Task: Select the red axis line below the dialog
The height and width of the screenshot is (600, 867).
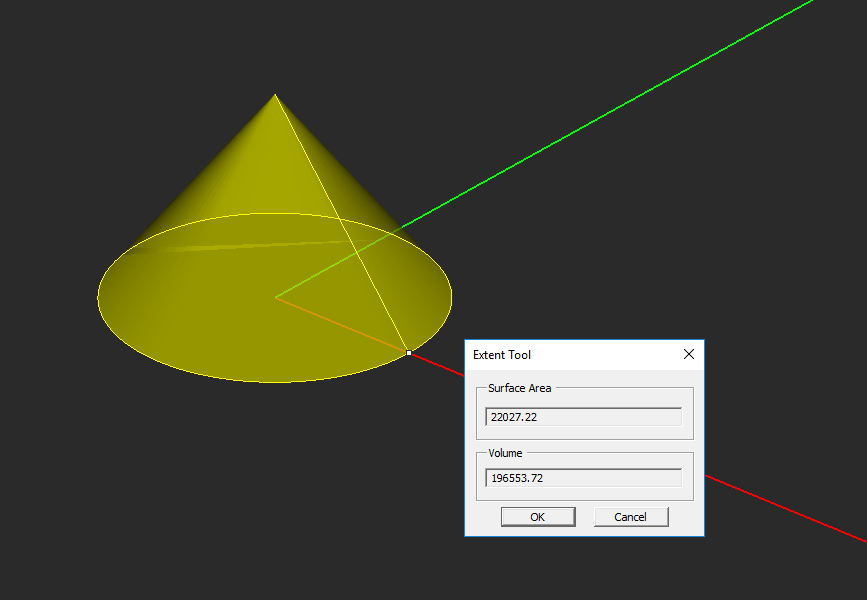Action: (785, 509)
